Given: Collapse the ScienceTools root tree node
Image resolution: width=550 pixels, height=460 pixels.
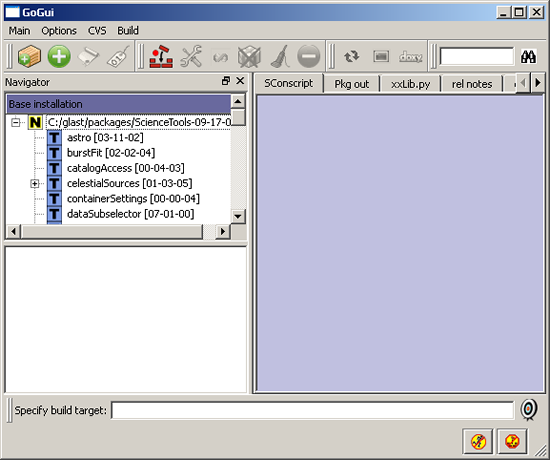Looking at the screenshot, I should (x=15, y=122).
